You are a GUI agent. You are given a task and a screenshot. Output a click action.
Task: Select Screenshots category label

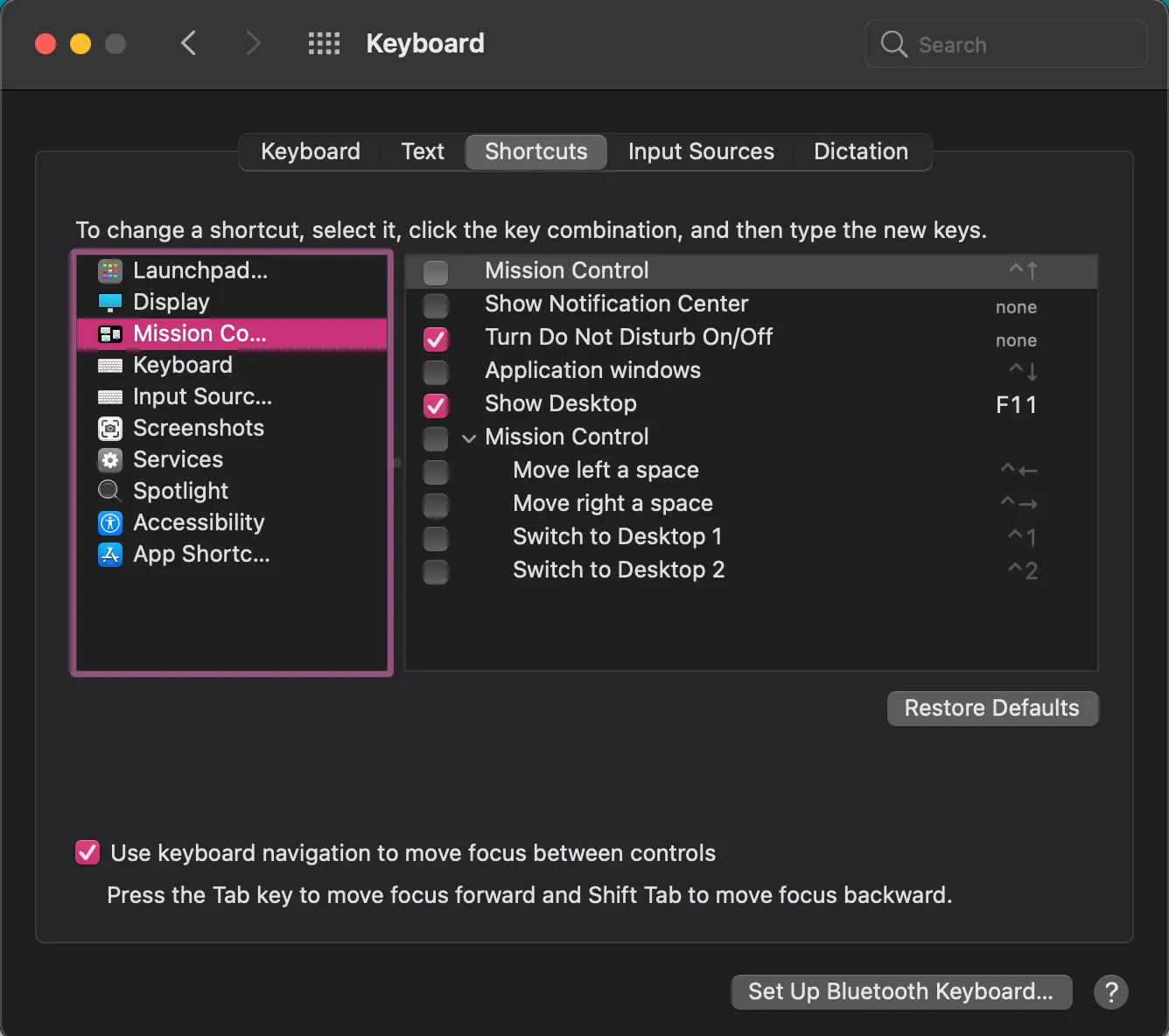point(199,428)
